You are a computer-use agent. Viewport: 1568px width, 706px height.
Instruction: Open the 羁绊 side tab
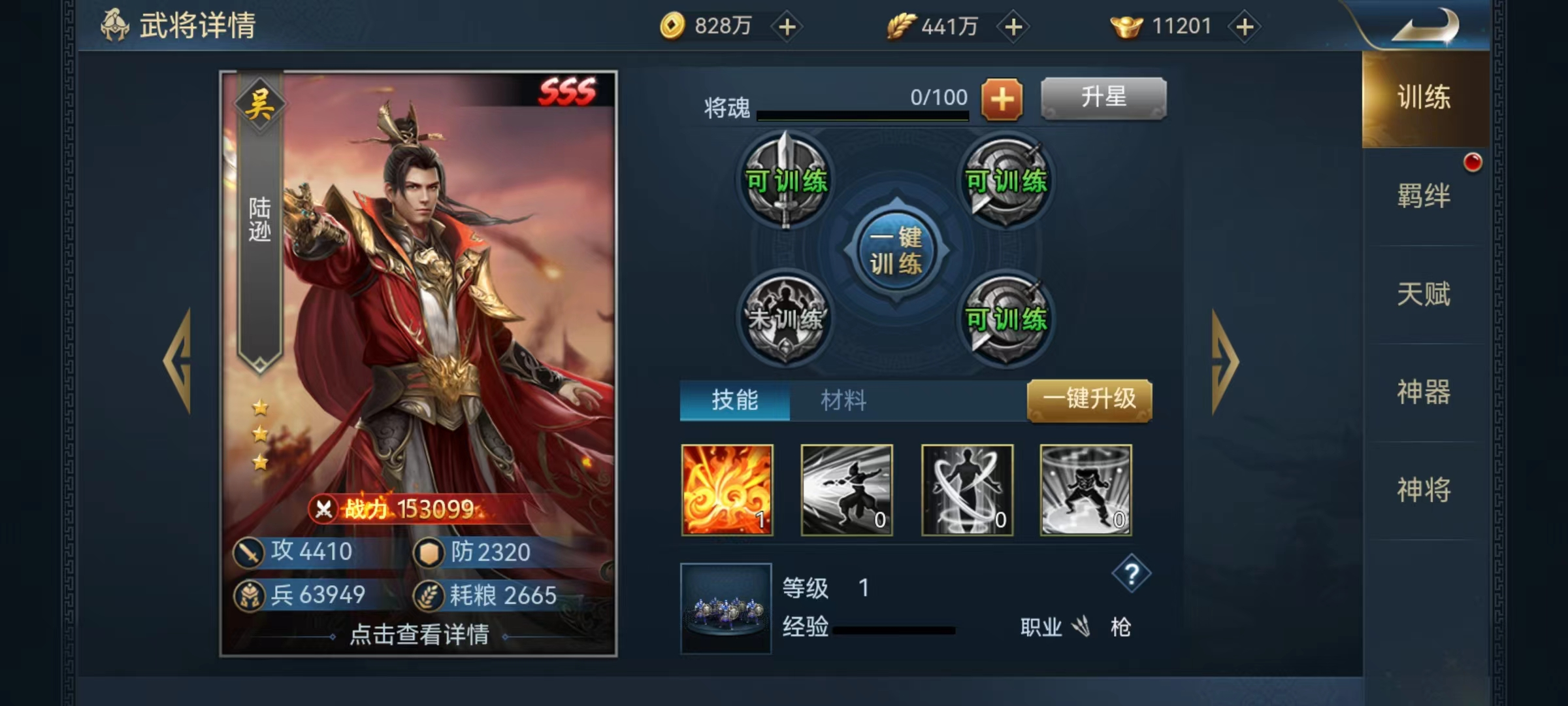(1424, 195)
